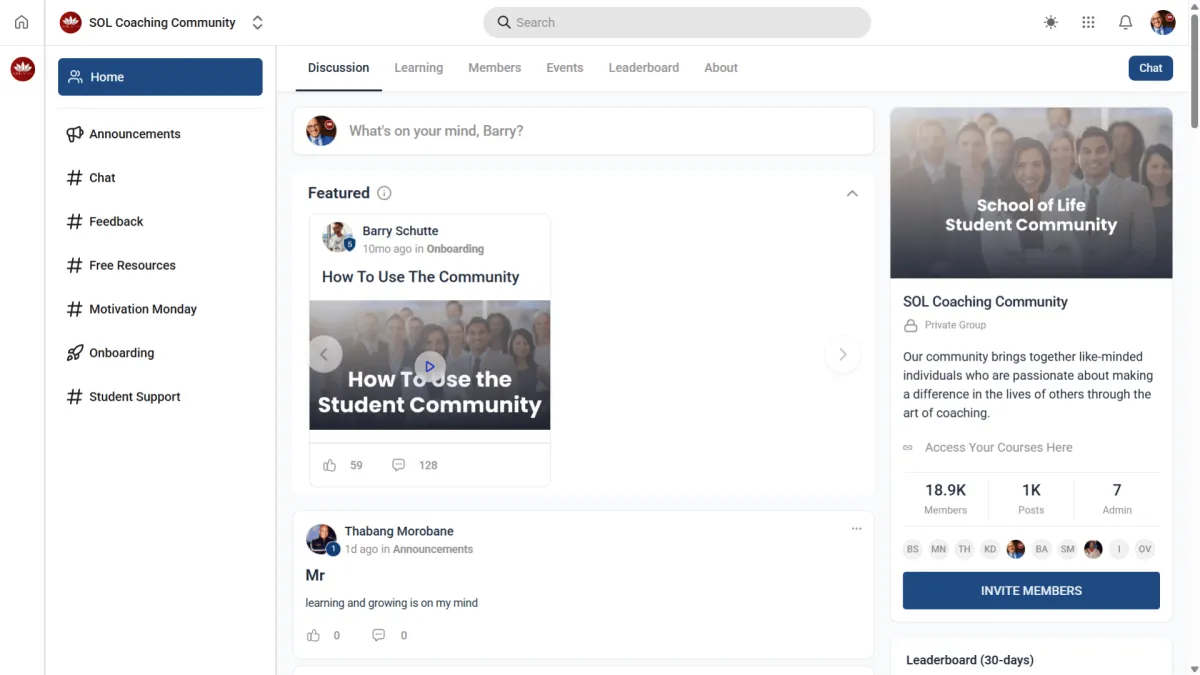
Task: Open the Onboarding category link on the featured post
Action: click(x=455, y=249)
